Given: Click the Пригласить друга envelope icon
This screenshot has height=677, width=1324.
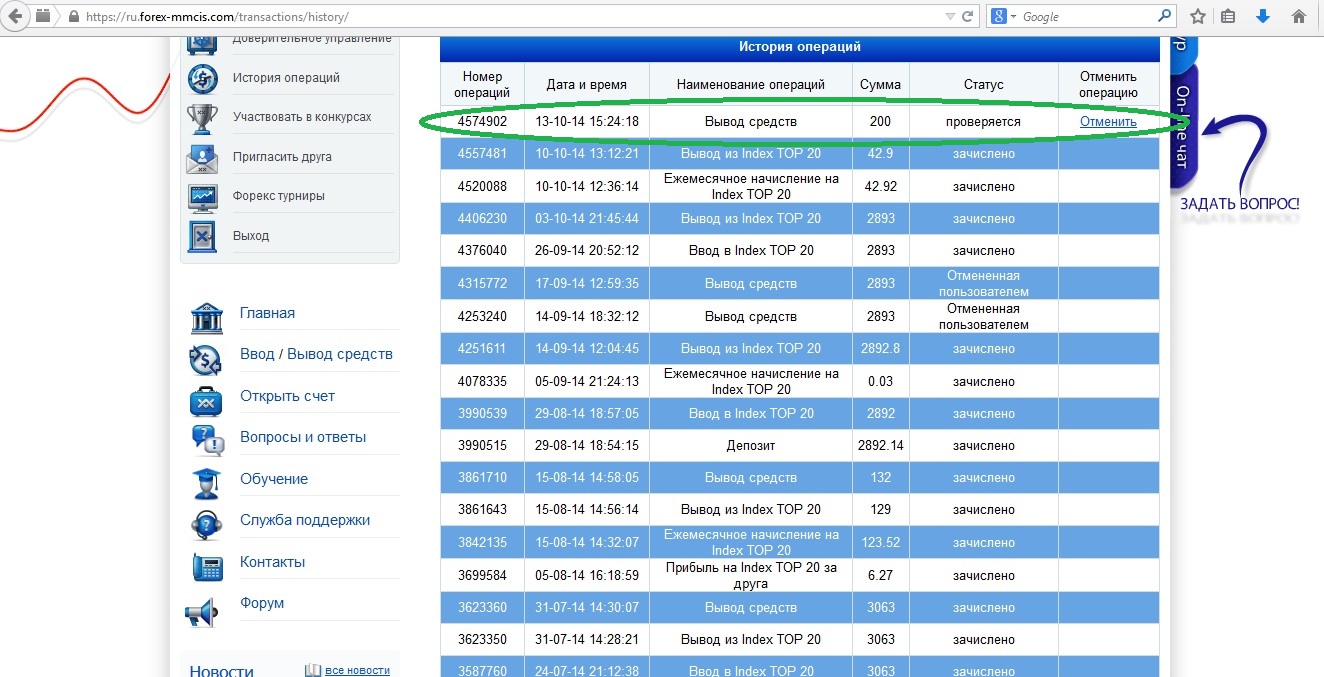Looking at the screenshot, I should [x=202, y=158].
